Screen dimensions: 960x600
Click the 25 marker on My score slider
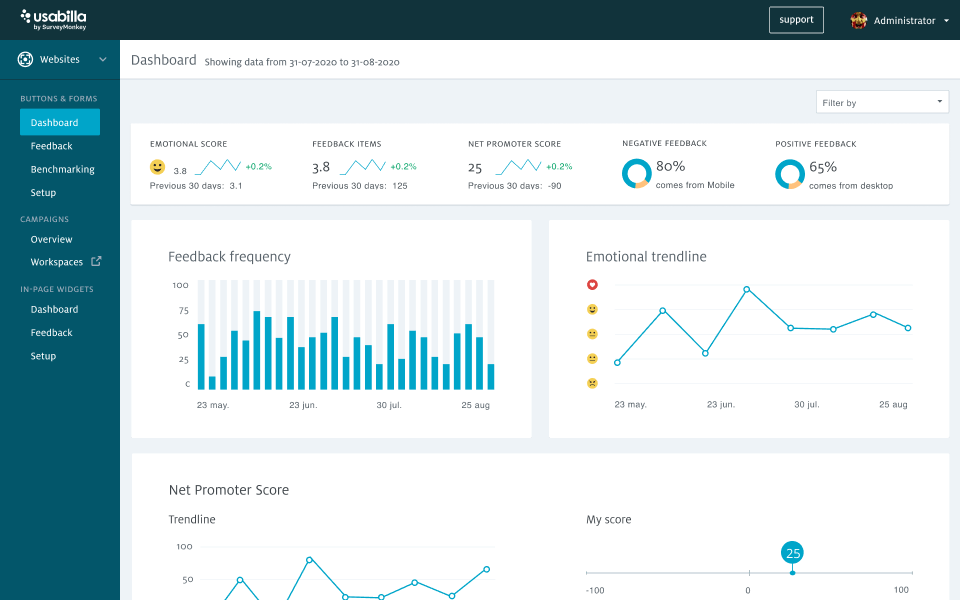click(793, 553)
